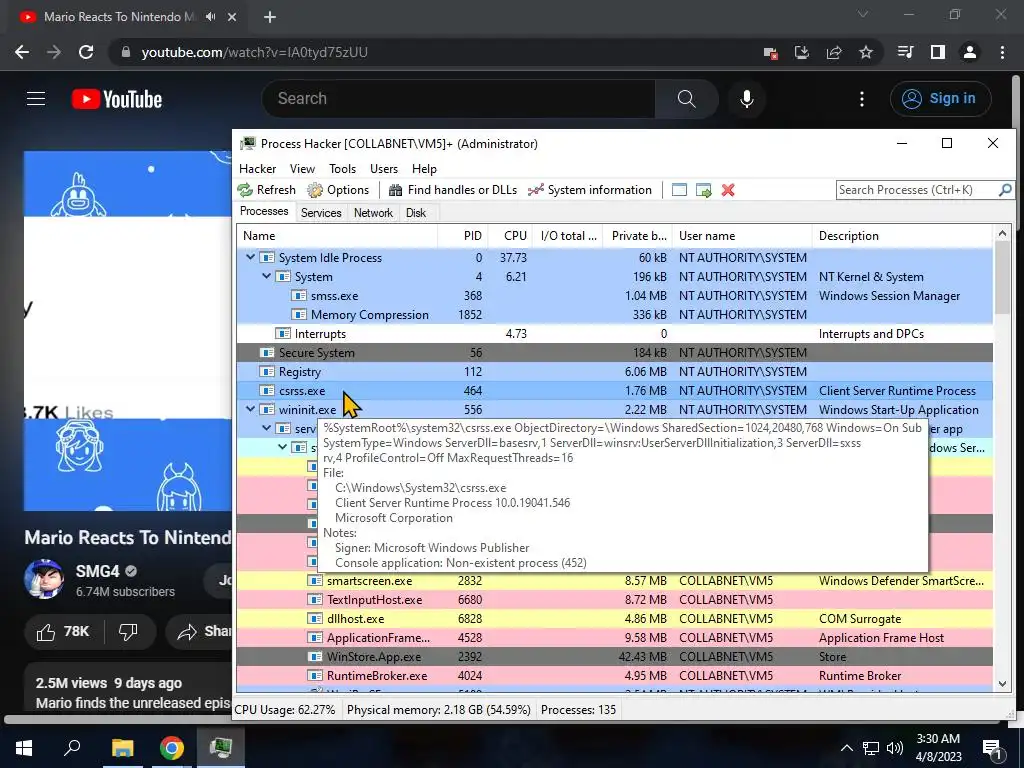The image size is (1024, 768).
Task: Collapse the wininit.exe tree node
Action: click(250, 409)
